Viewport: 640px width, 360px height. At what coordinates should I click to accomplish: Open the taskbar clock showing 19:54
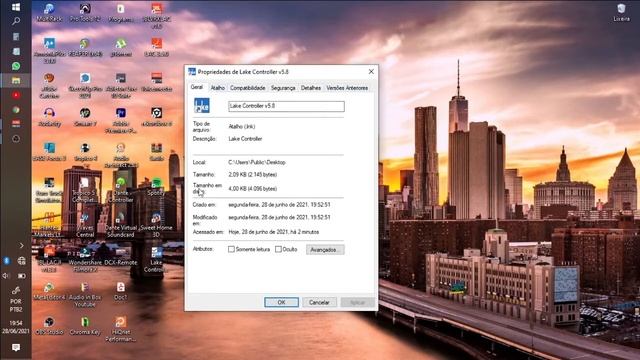[16, 327]
